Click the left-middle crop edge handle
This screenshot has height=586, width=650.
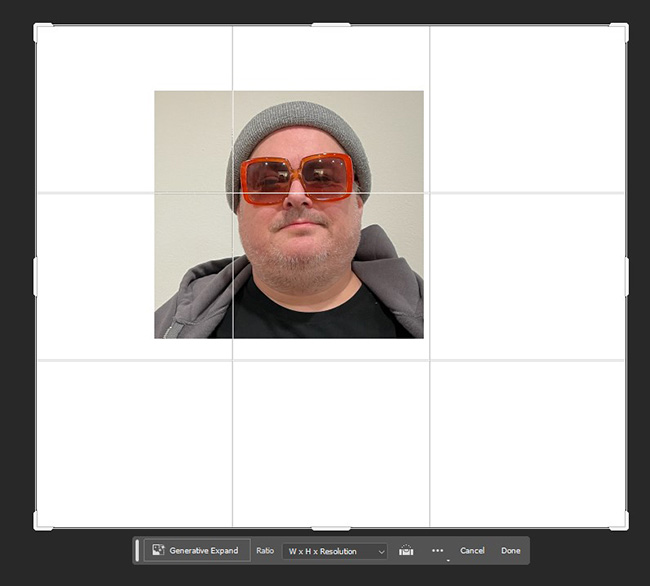(36, 276)
